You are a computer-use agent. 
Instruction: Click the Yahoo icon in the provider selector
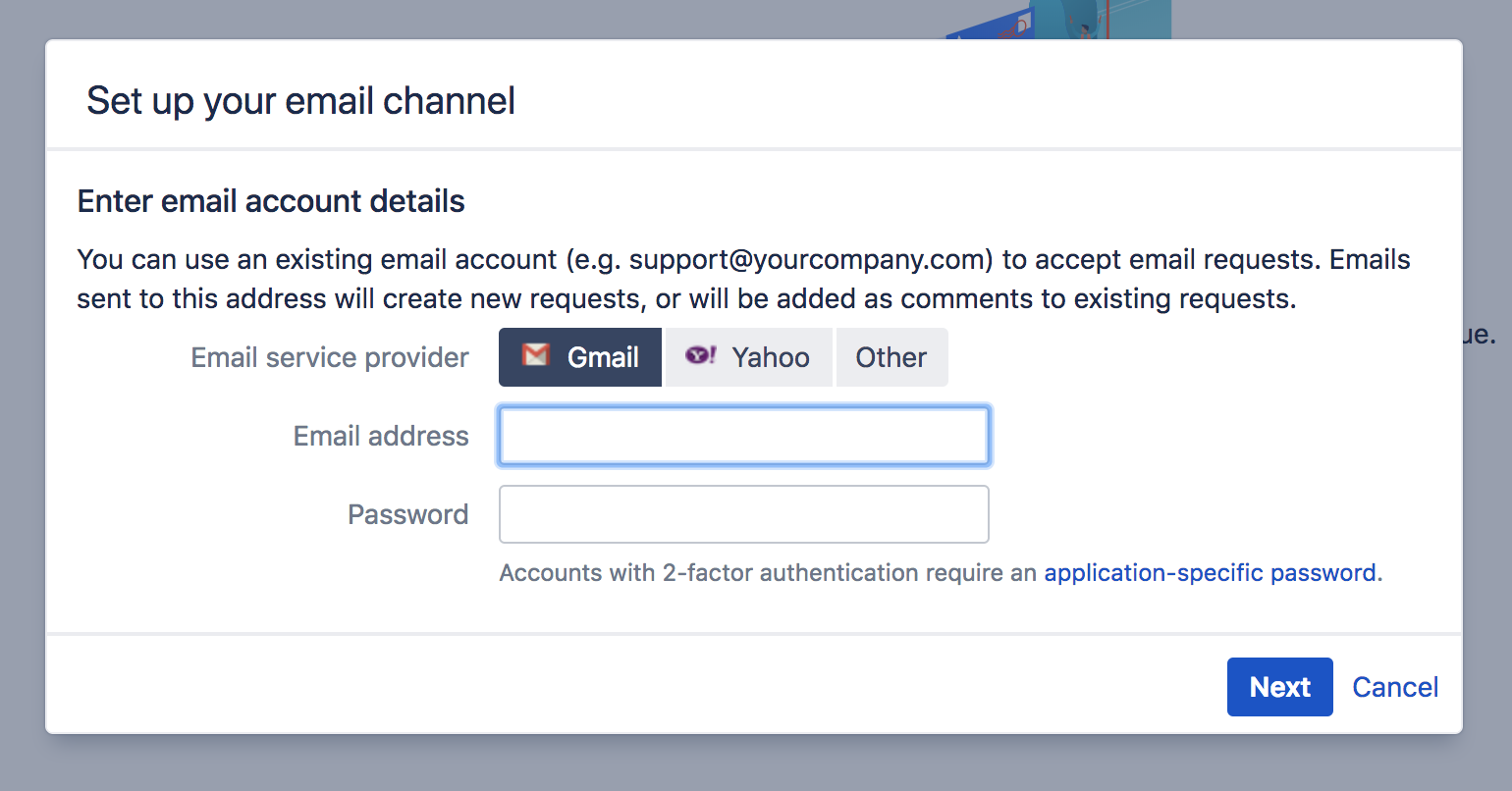point(701,355)
